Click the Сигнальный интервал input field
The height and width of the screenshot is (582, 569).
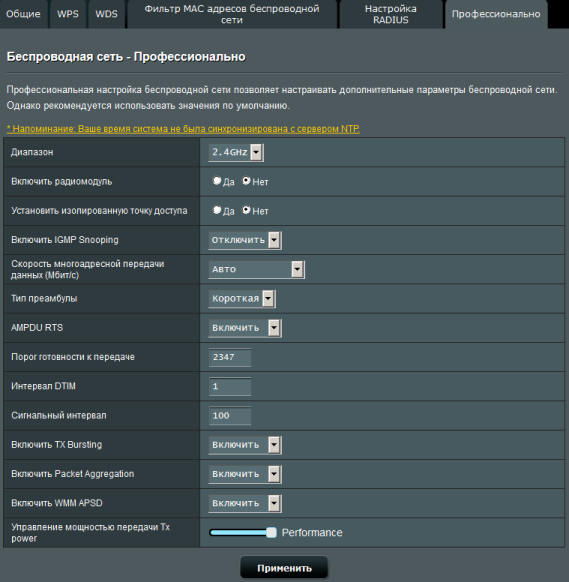[x=230, y=416]
